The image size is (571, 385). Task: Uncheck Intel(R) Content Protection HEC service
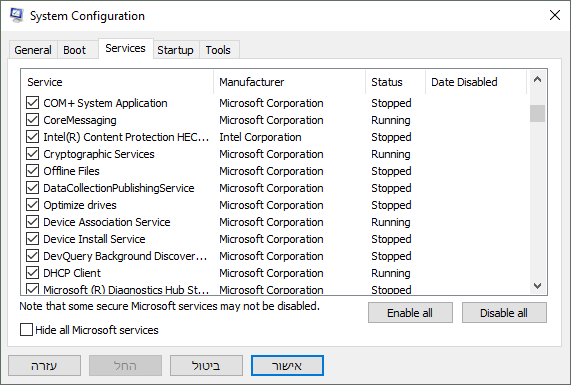click(x=32, y=137)
